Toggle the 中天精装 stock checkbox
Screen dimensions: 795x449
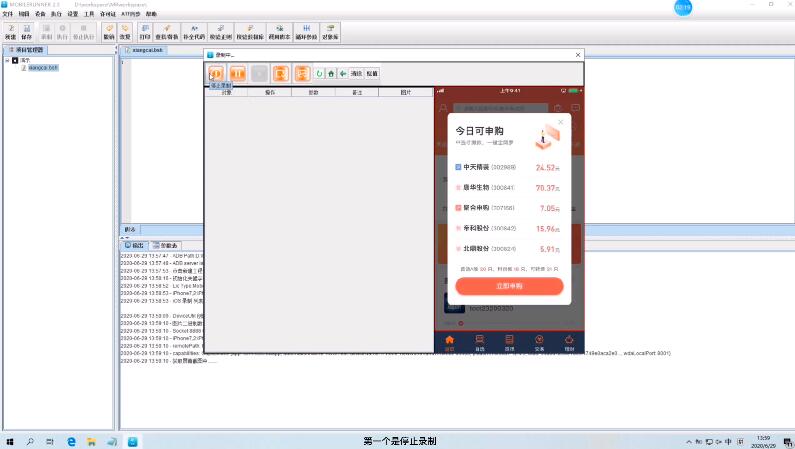[458, 167]
